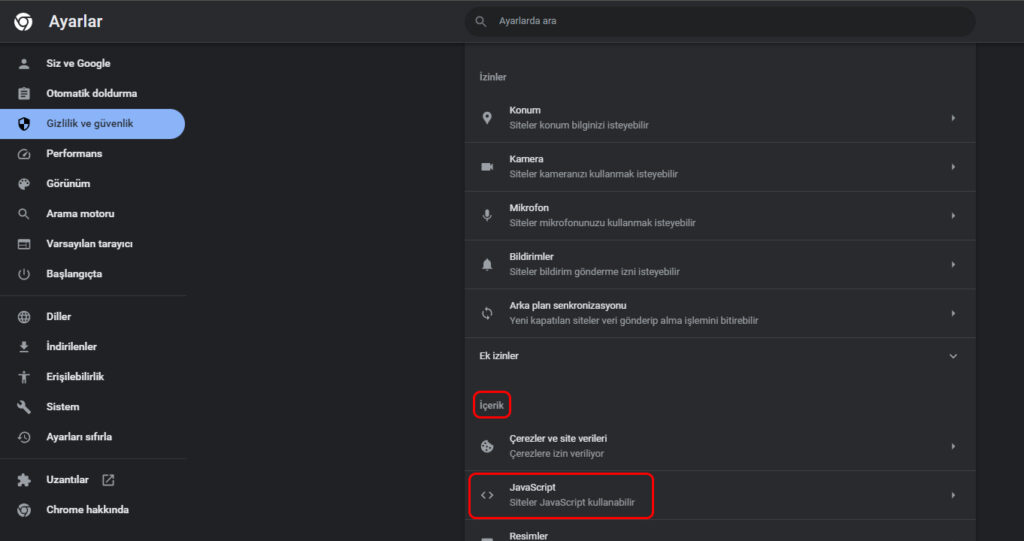
Task: Click the Konum permission row title
Action: [524, 110]
